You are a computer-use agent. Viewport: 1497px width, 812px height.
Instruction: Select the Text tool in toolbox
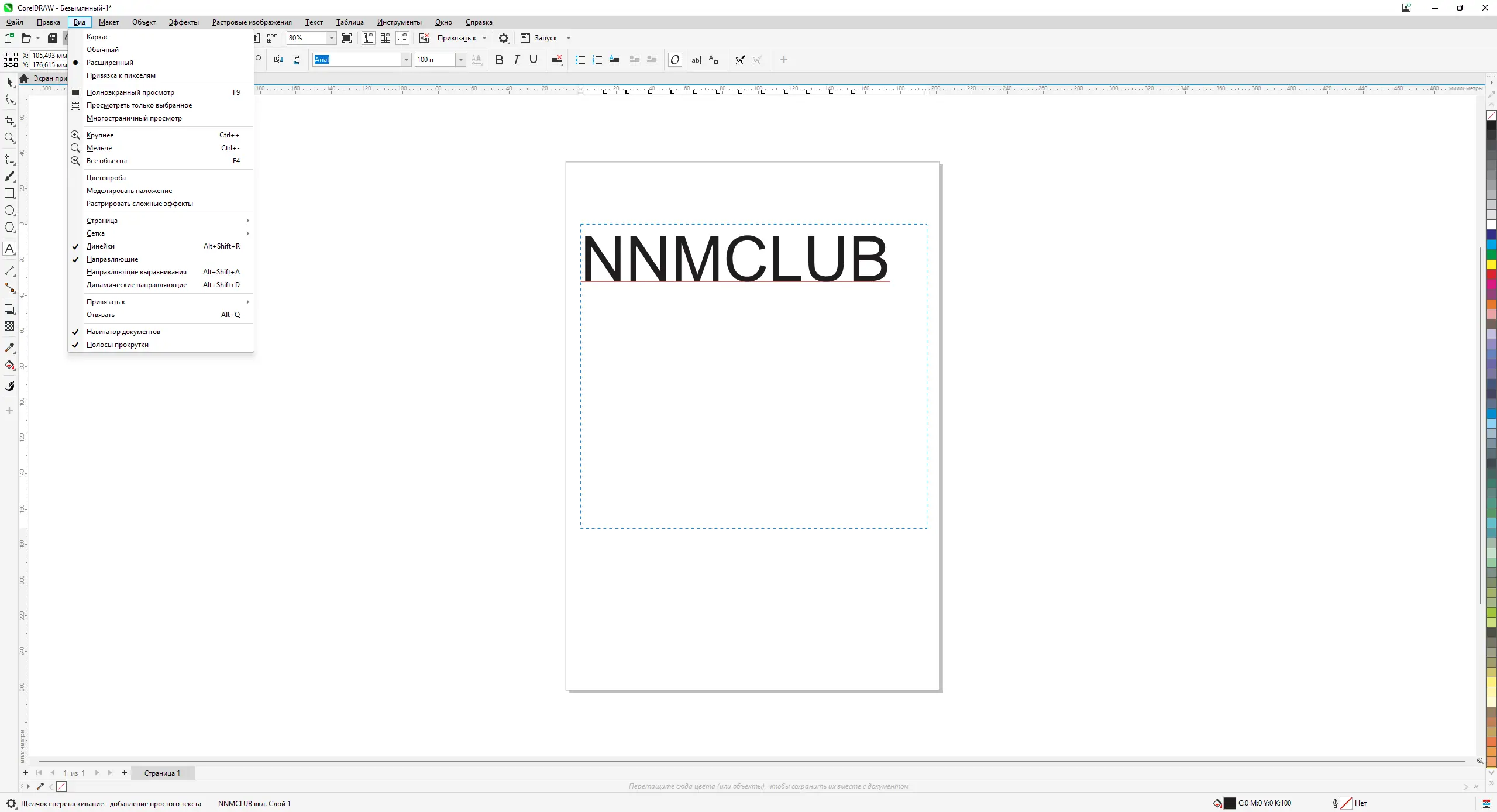9,249
